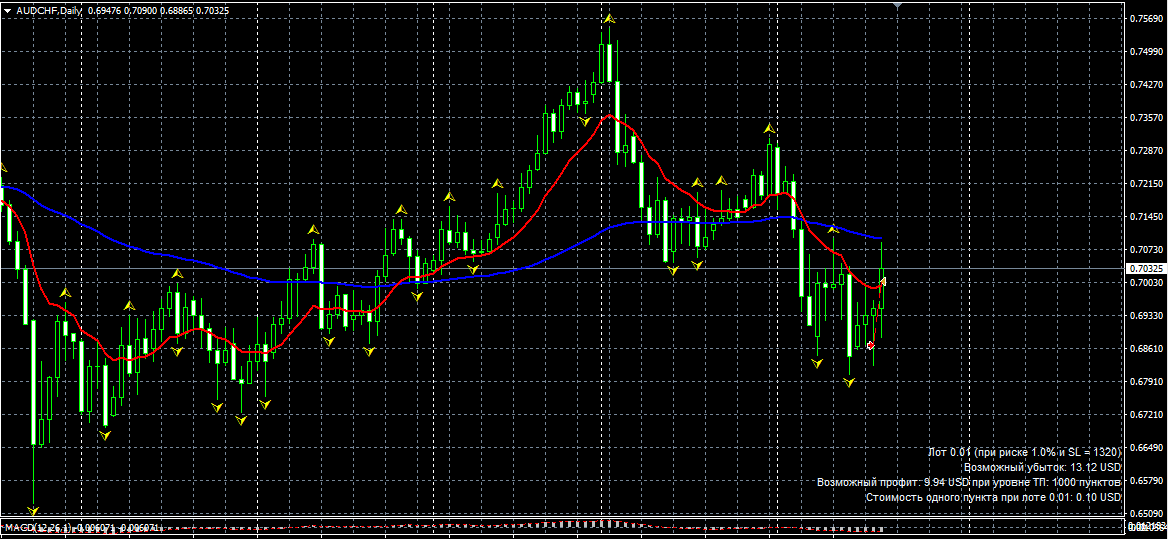Click the 0.65790 price scale label
This screenshot has height=539, width=1168.
pos(1147,480)
